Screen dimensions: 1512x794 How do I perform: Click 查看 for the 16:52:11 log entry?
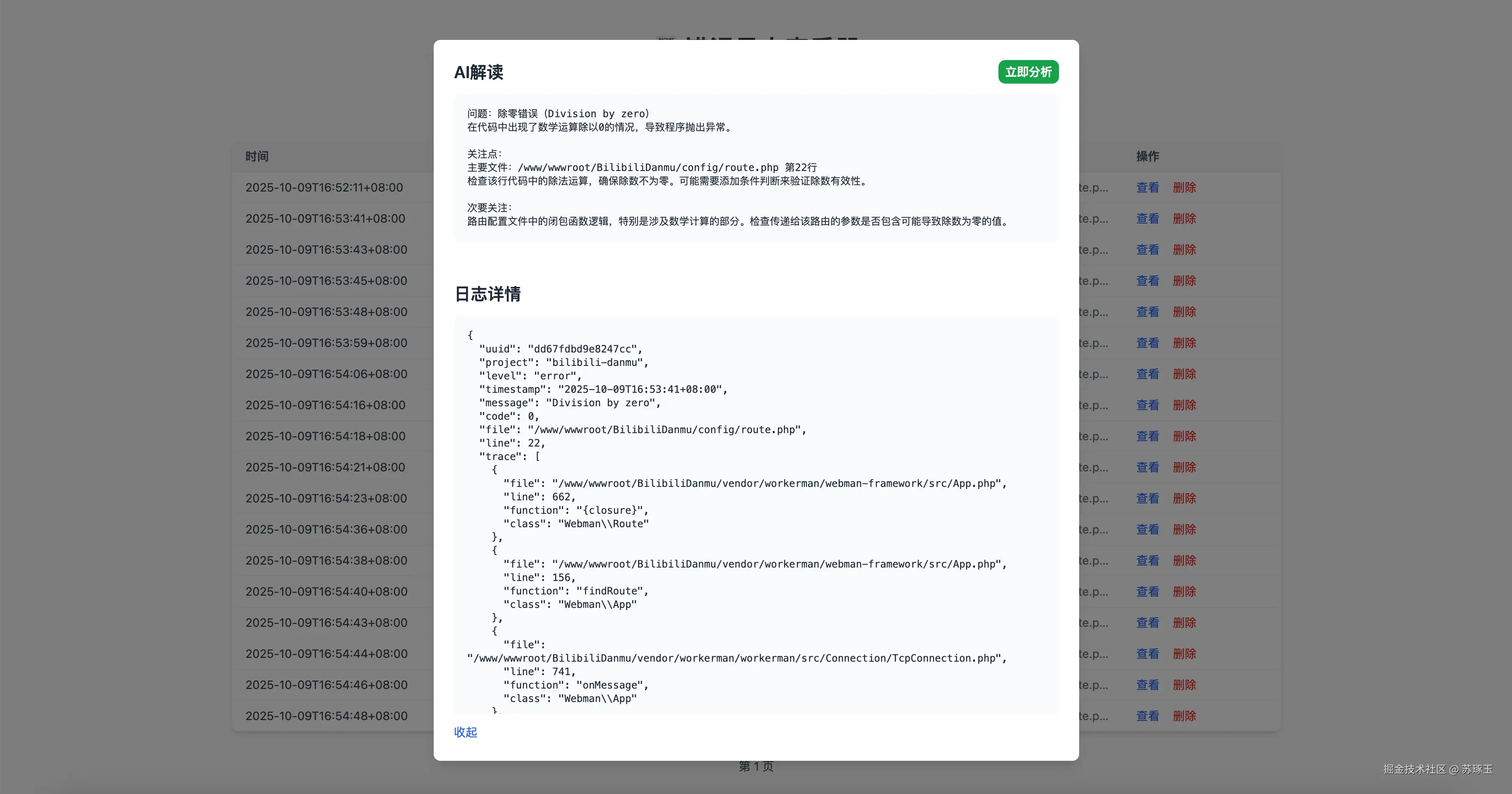[x=1147, y=188]
